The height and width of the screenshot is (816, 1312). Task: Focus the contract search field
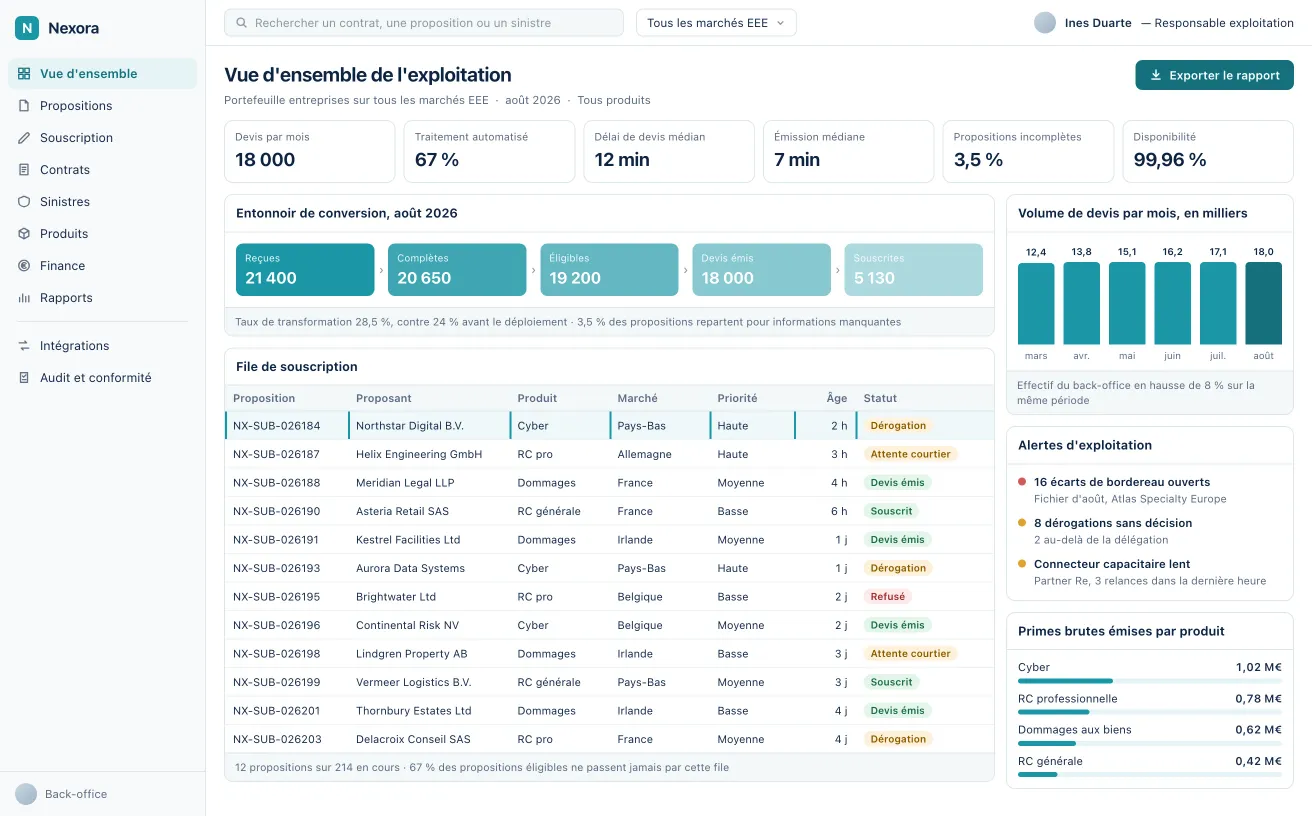click(424, 23)
